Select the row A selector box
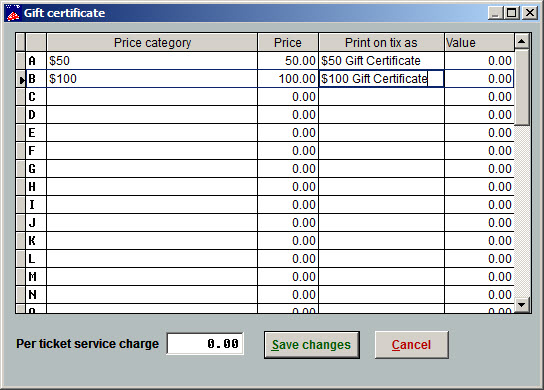Screen dimensions: 544x390 (21, 61)
